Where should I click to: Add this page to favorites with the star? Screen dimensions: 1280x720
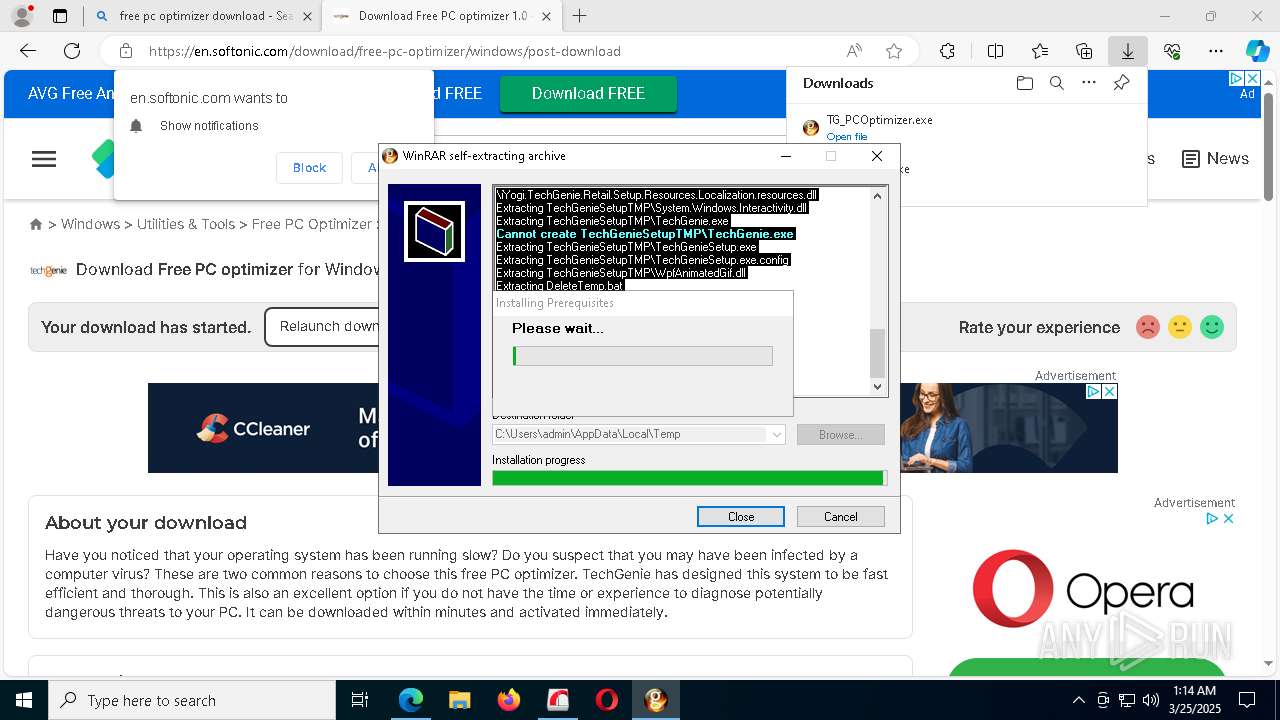click(x=894, y=51)
